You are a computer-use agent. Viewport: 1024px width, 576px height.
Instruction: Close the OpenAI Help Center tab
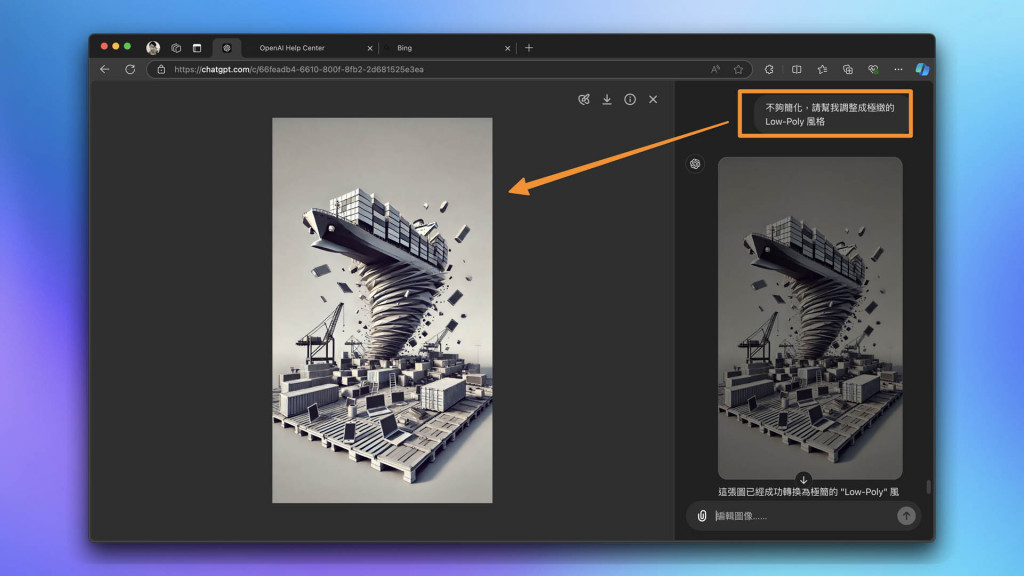pos(370,48)
